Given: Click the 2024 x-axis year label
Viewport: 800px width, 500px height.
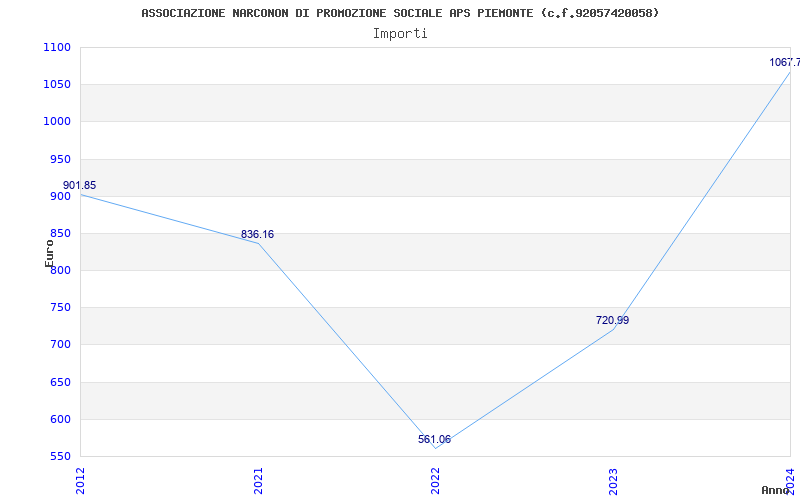Looking at the screenshot, I should [x=790, y=479].
